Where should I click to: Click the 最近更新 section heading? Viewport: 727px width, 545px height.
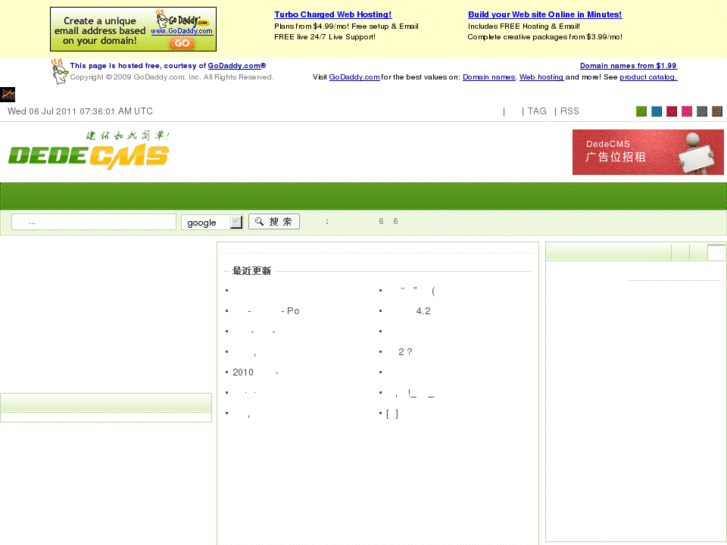pos(251,271)
